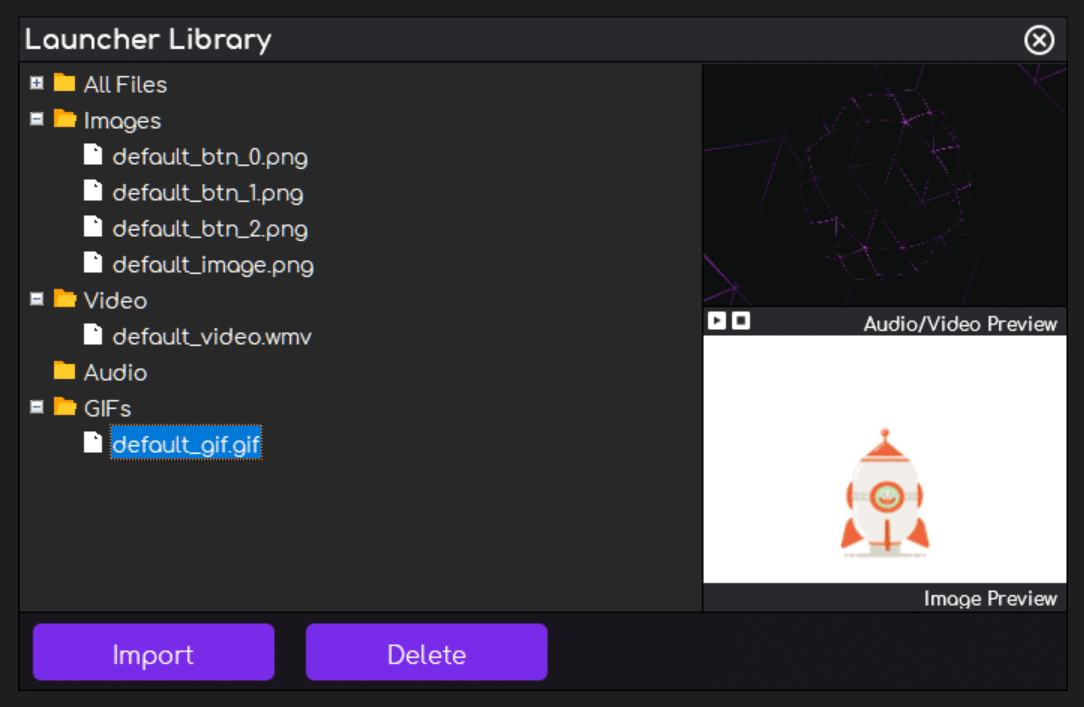
Task: Collapse the GIFs folder
Action: [x=37, y=408]
